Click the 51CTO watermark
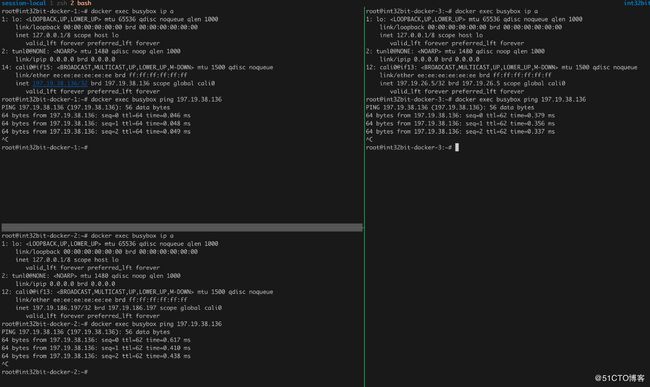This screenshot has width=650, height=387. click(620, 378)
